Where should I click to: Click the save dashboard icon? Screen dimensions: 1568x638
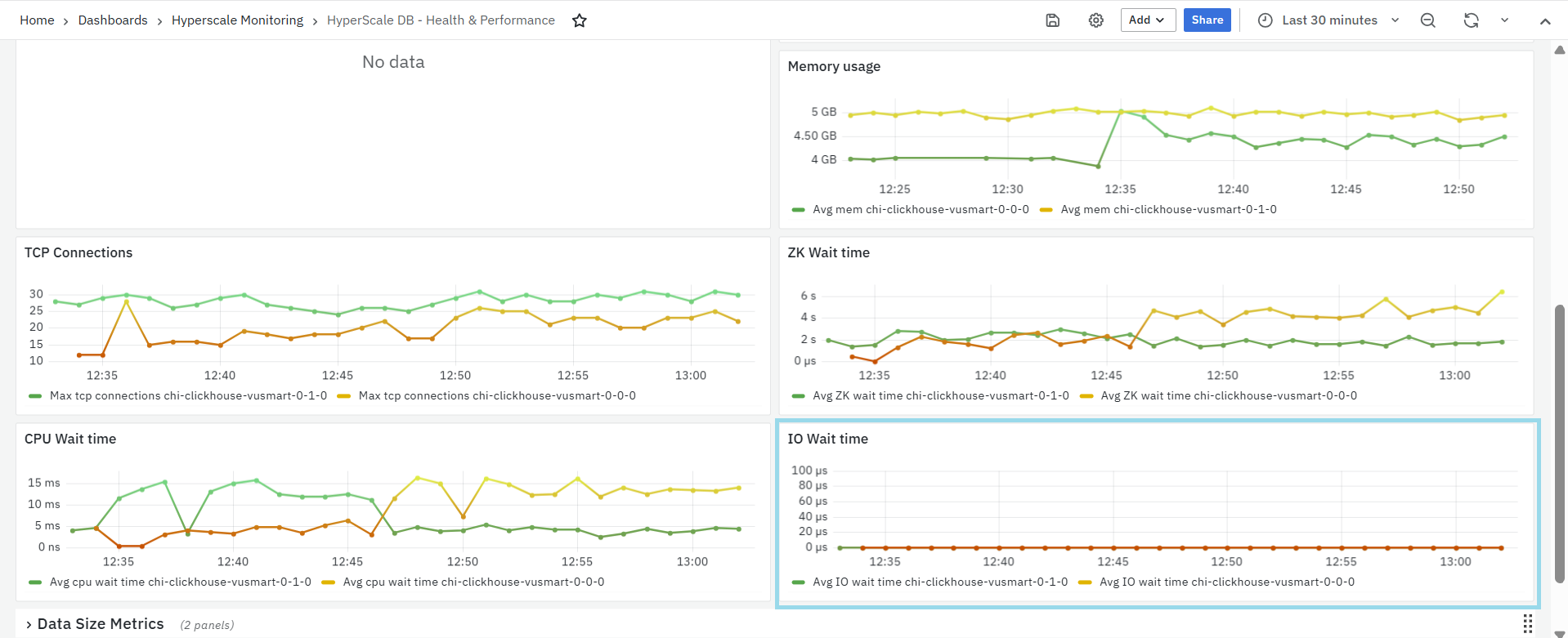point(1053,20)
